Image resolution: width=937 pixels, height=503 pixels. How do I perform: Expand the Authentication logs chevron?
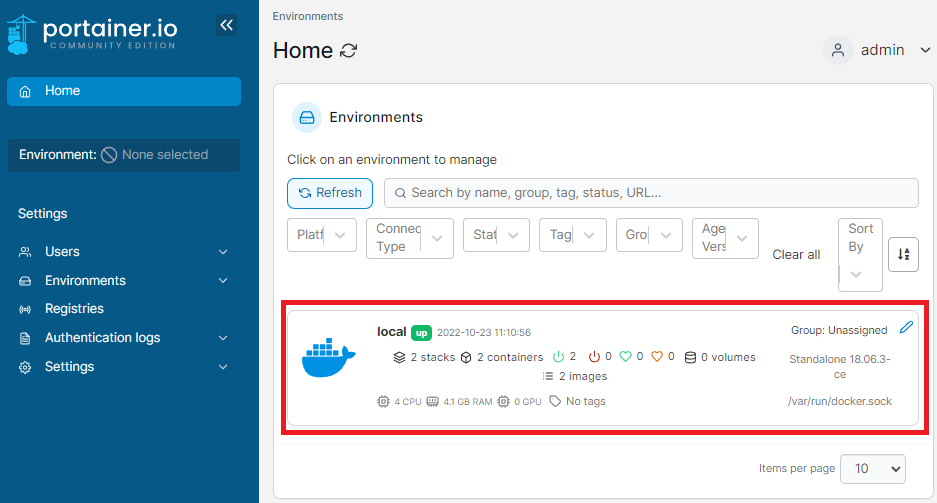[x=223, y=338]
